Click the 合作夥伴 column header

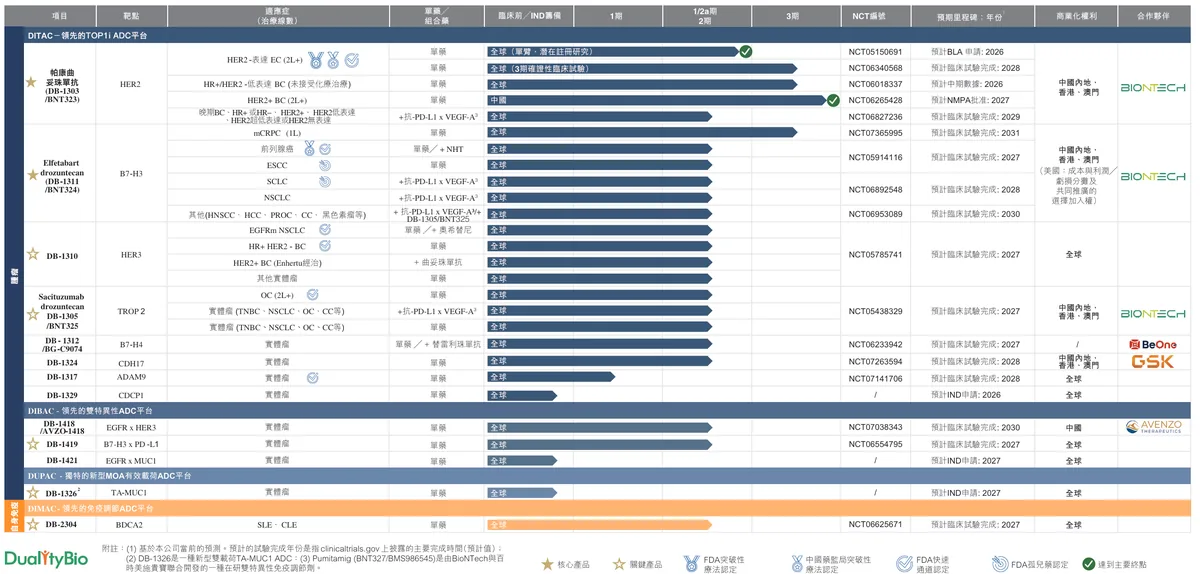point(1152,16)
